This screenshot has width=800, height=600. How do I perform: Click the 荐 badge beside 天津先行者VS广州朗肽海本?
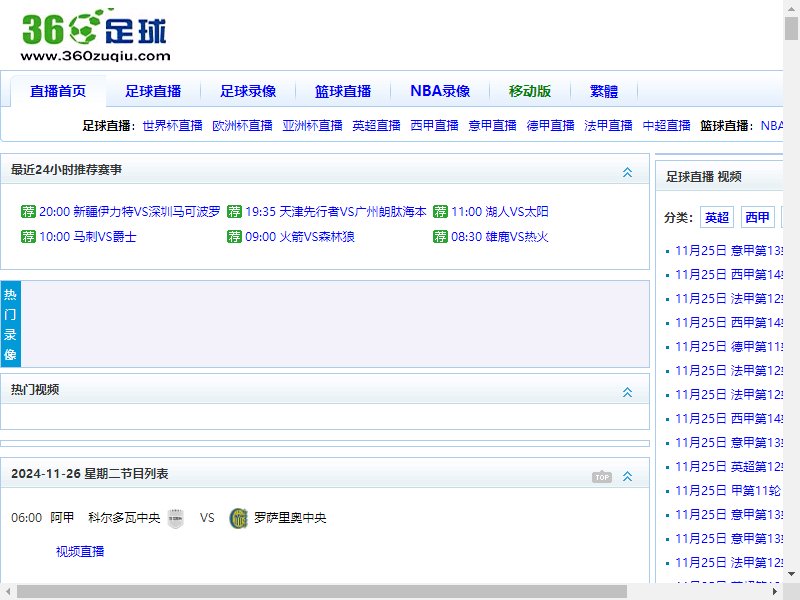[x=234, y=211]
